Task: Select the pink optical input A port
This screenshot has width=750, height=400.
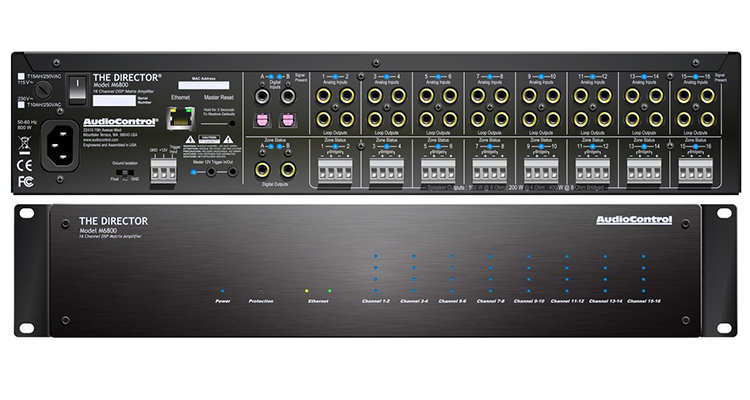Action: pyautogui.click(x=262, y=120)
